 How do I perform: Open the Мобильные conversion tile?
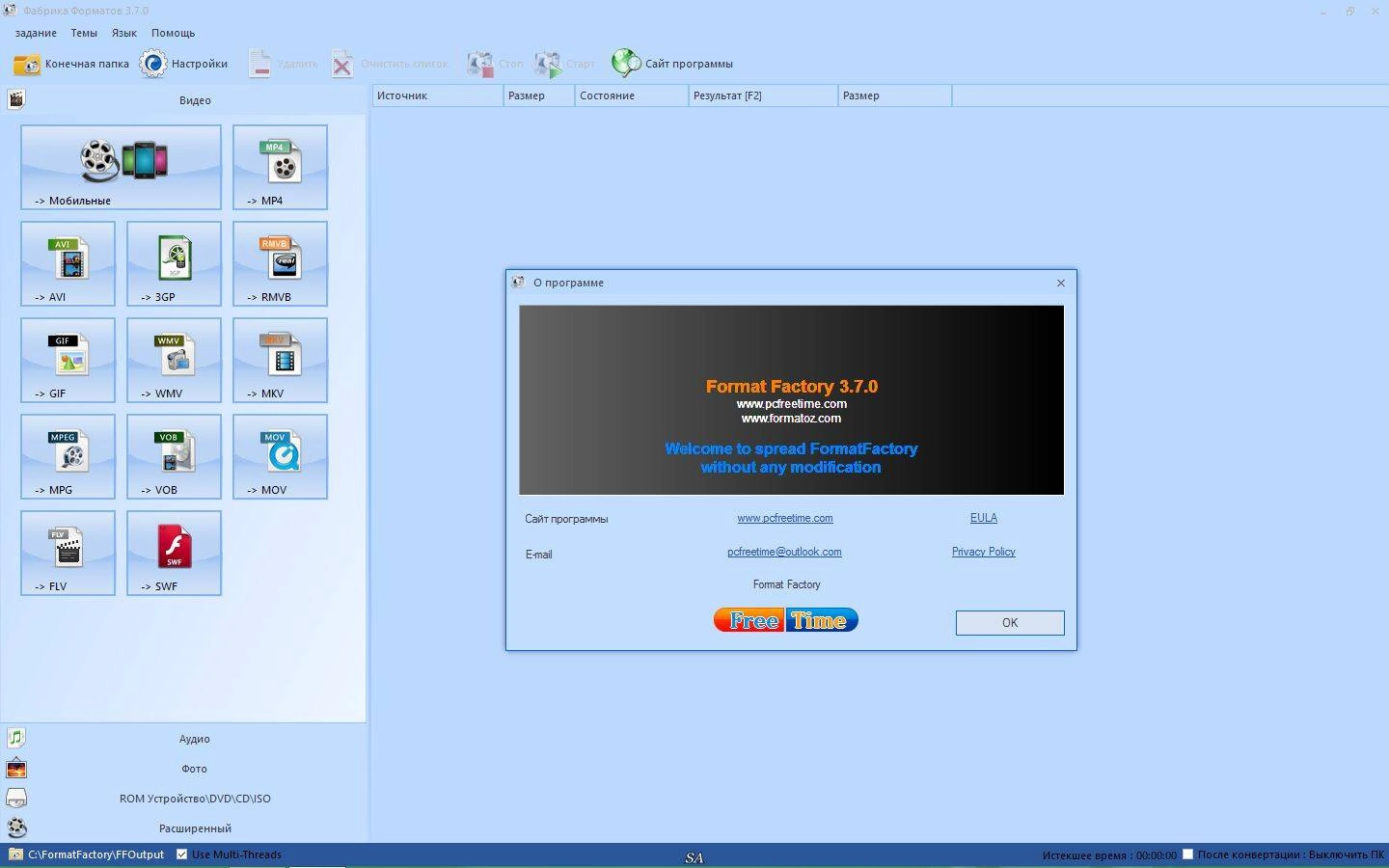click(x=121, y=167)
